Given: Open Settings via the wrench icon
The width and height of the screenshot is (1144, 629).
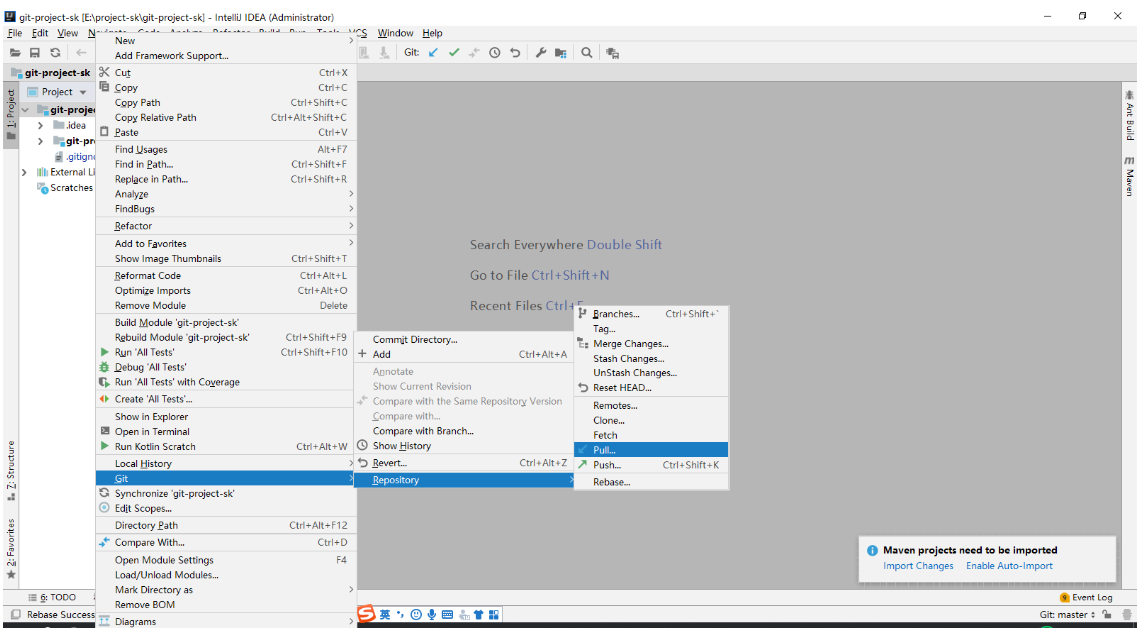Looking at the screenshot, I should click(541, 53).
